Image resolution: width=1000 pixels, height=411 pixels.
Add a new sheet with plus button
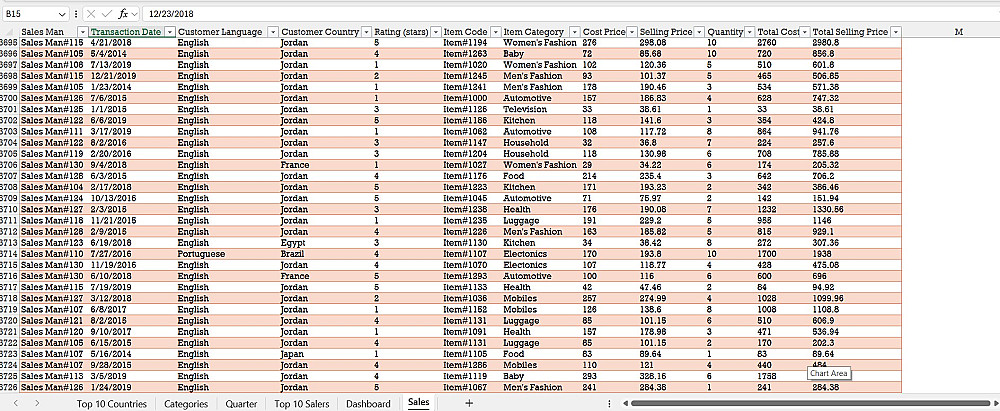(x=469, y=403)
